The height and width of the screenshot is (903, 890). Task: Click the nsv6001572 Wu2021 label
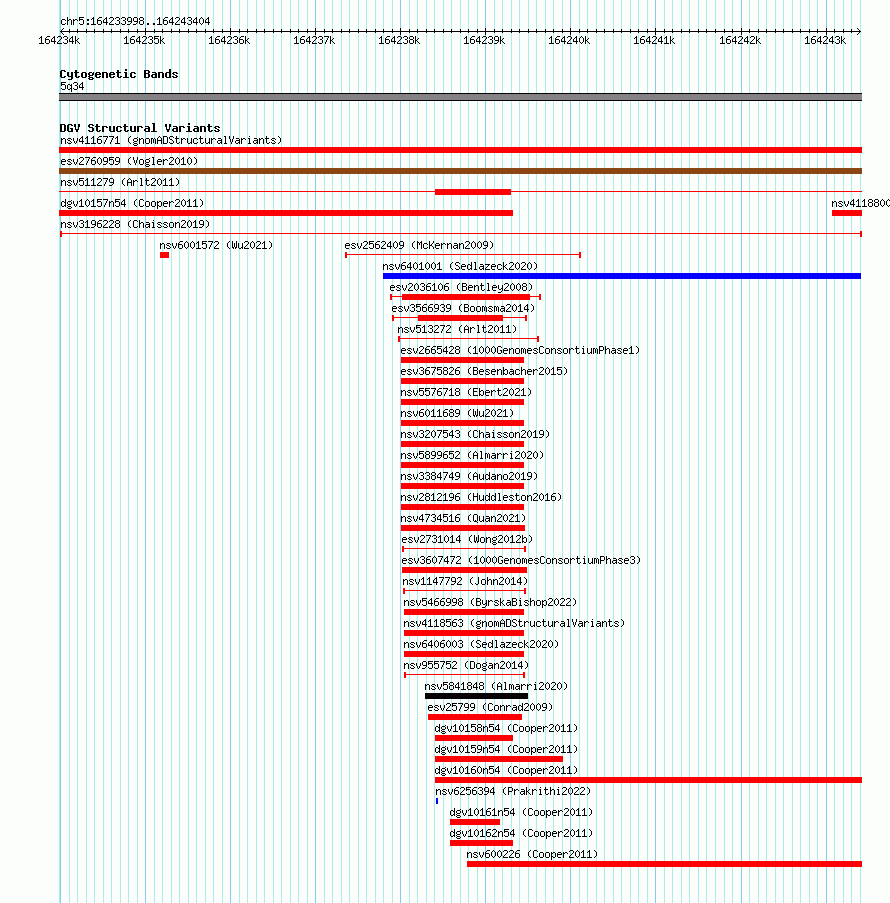216,245
